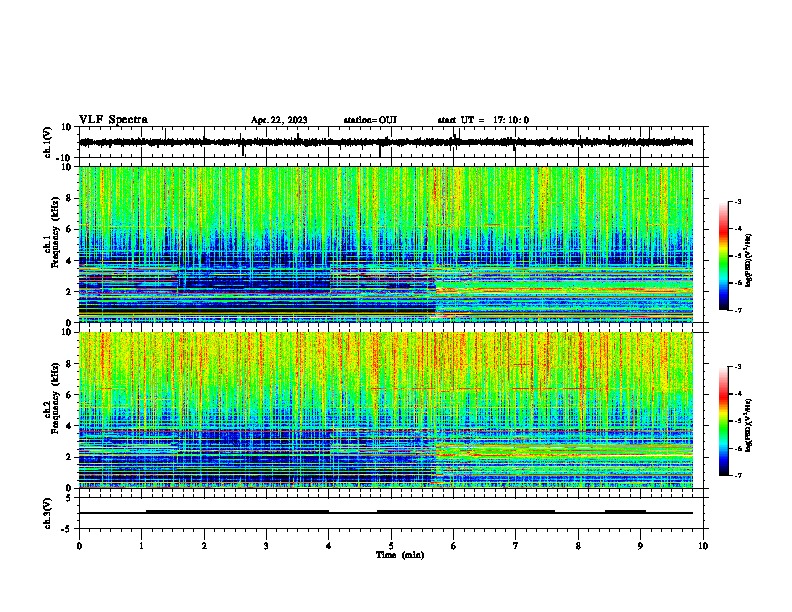This screenshot has height=612, width=792.
Task: Click the "2" kHz tick of ch.2 spectrogram
Action: point(70,457)
